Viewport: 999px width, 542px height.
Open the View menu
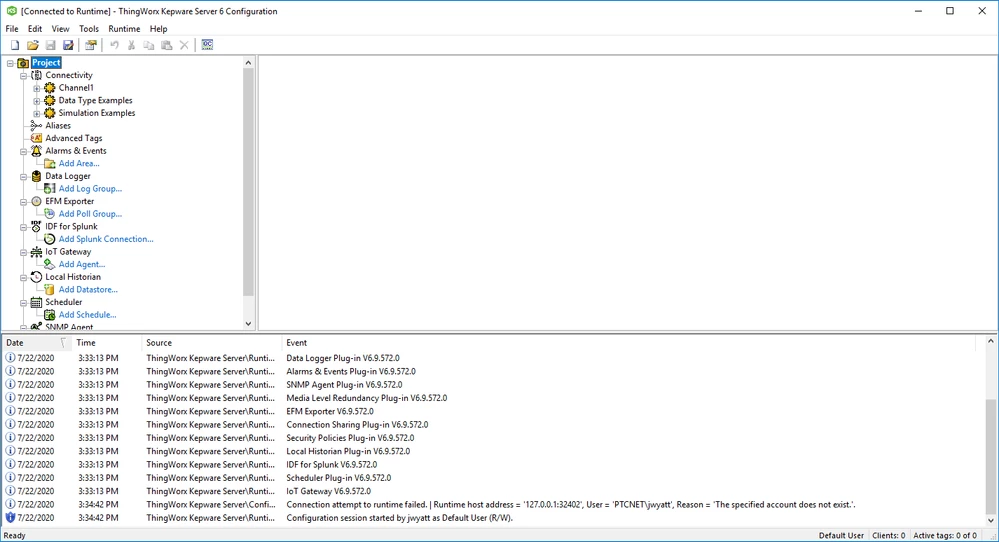click(61, 29)
